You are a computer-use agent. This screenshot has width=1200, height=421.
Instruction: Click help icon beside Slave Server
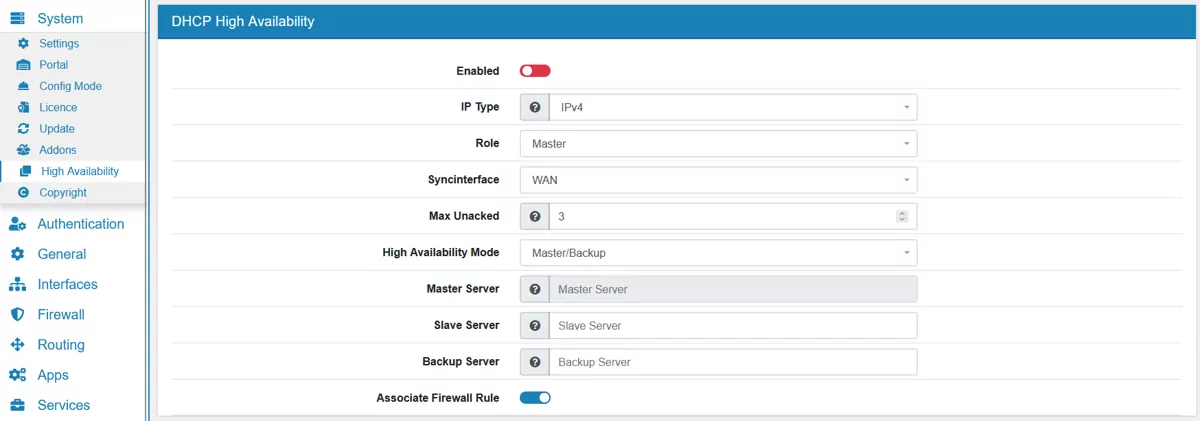pyautogui.click(x=535, y=325)
